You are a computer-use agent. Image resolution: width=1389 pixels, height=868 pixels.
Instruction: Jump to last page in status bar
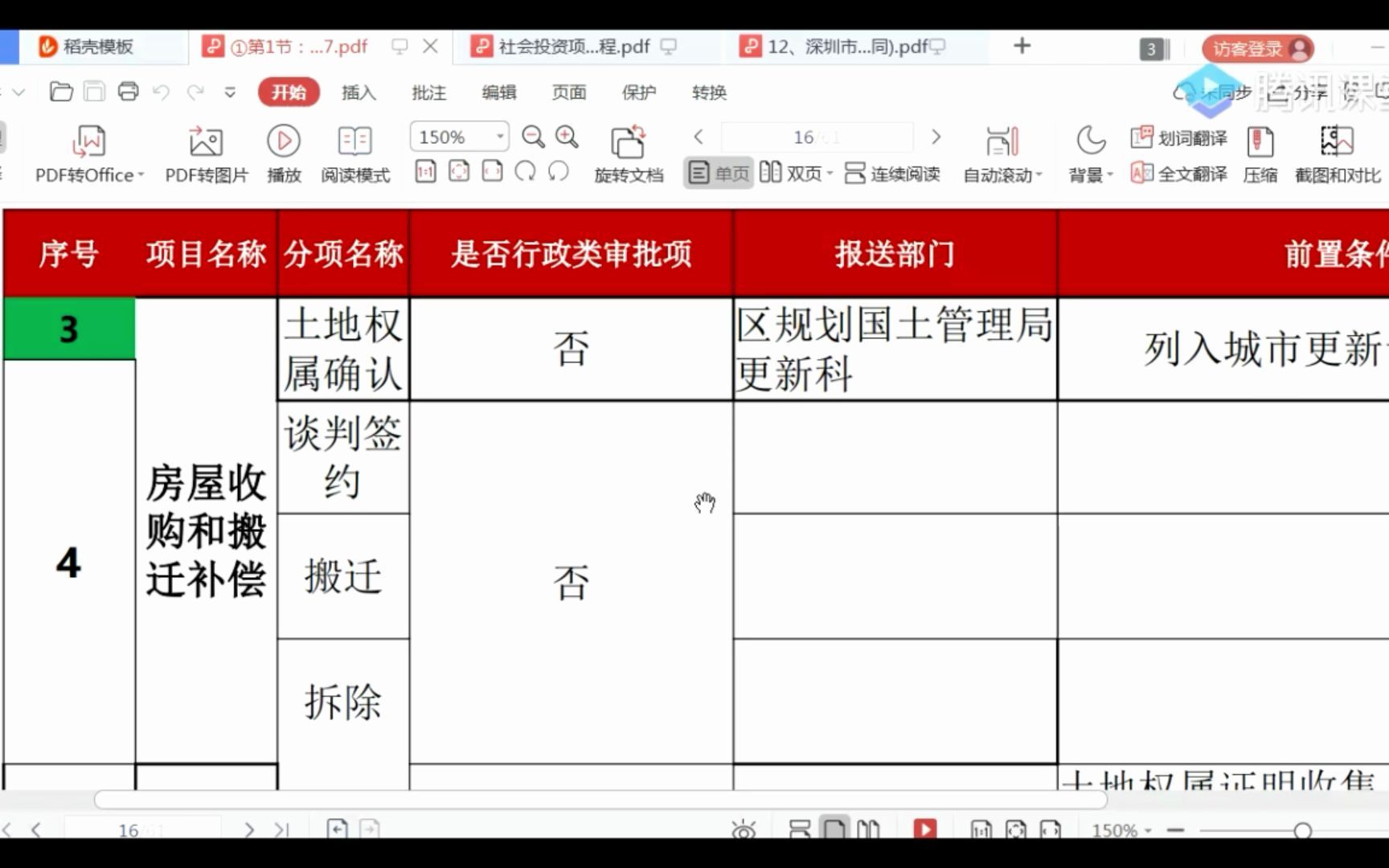[x=281, y=829]
